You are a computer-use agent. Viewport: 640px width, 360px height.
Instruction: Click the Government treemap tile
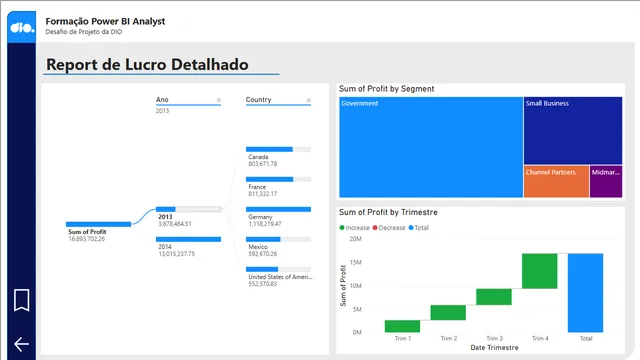431,147
